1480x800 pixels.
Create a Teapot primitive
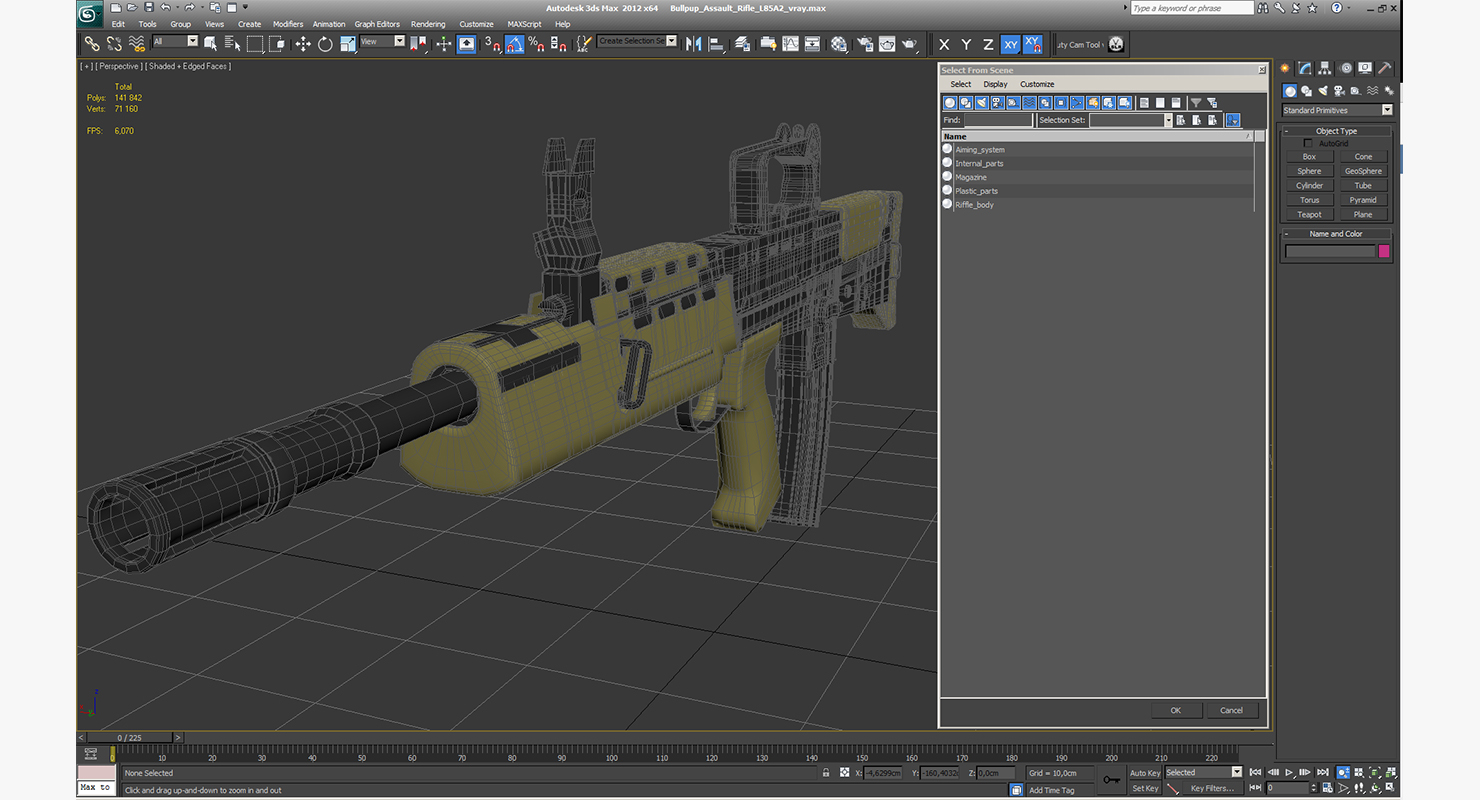point(1309,214)
